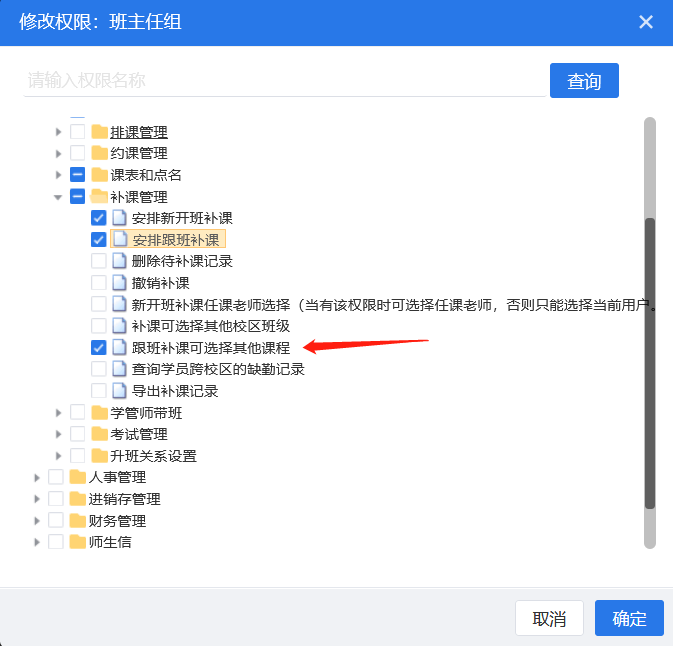The image size is (673, 646).
Task: Expand the 财务管理 node
Action: (37, 521)
